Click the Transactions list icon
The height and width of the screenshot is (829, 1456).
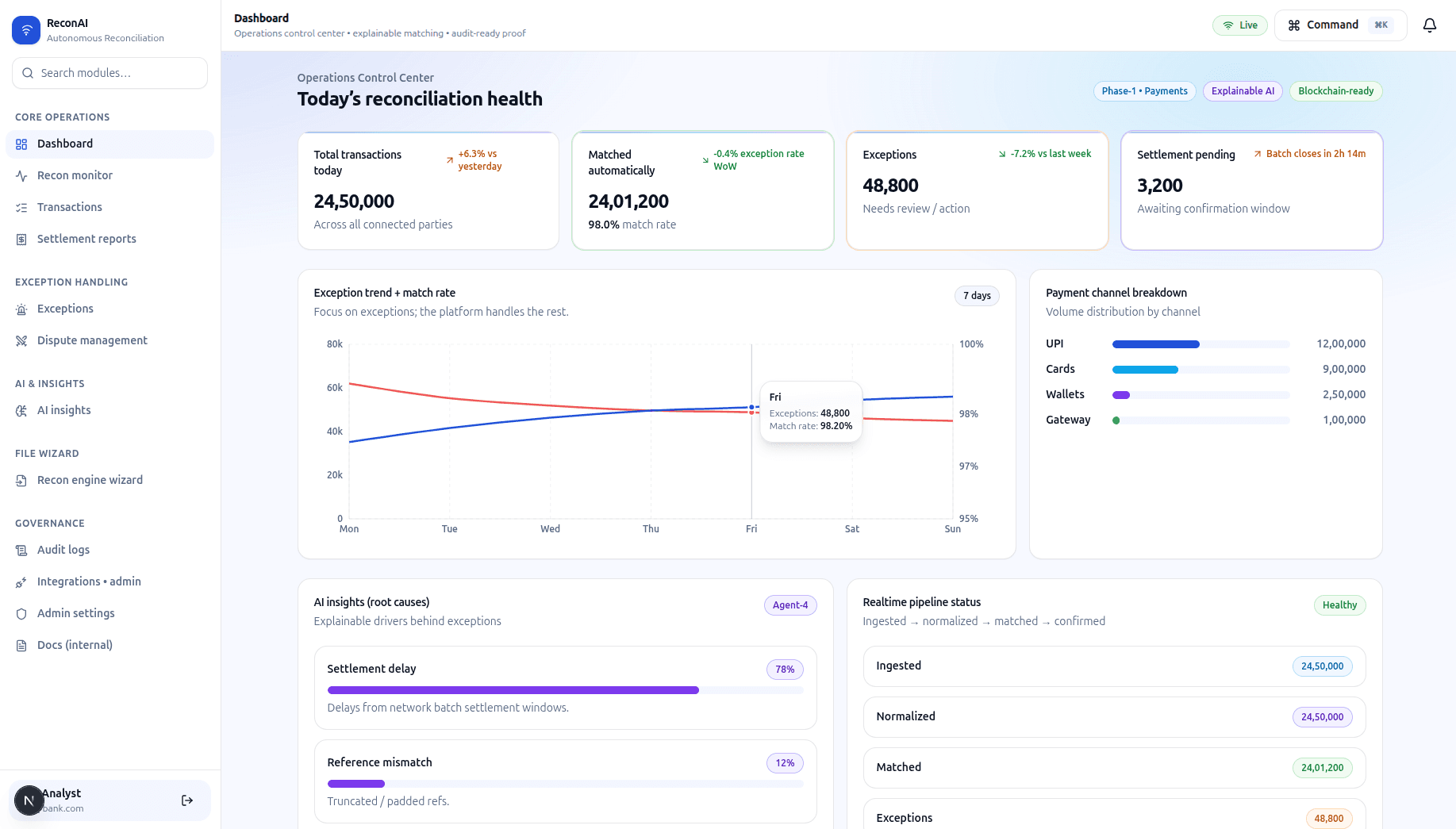point(21,208)
